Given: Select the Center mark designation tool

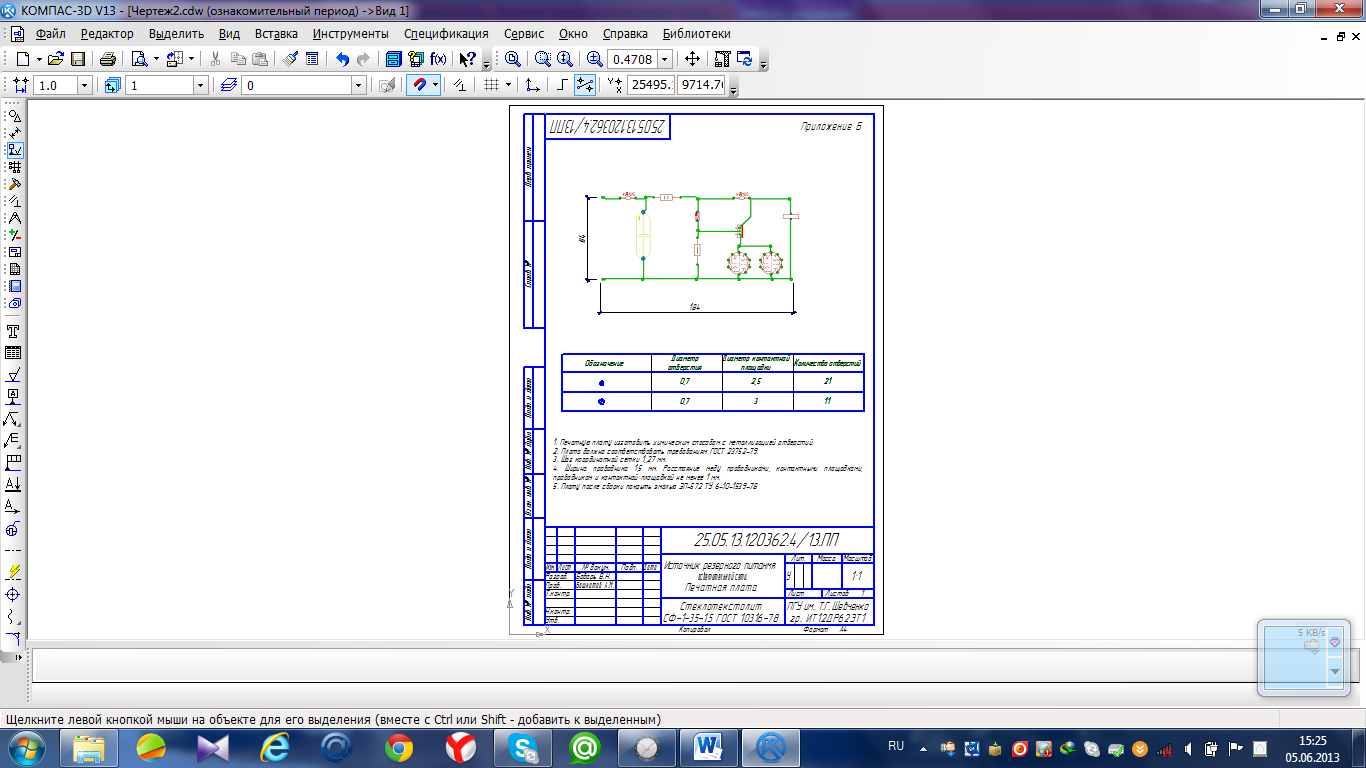Looking at the screenshot, I should [14, 594].
